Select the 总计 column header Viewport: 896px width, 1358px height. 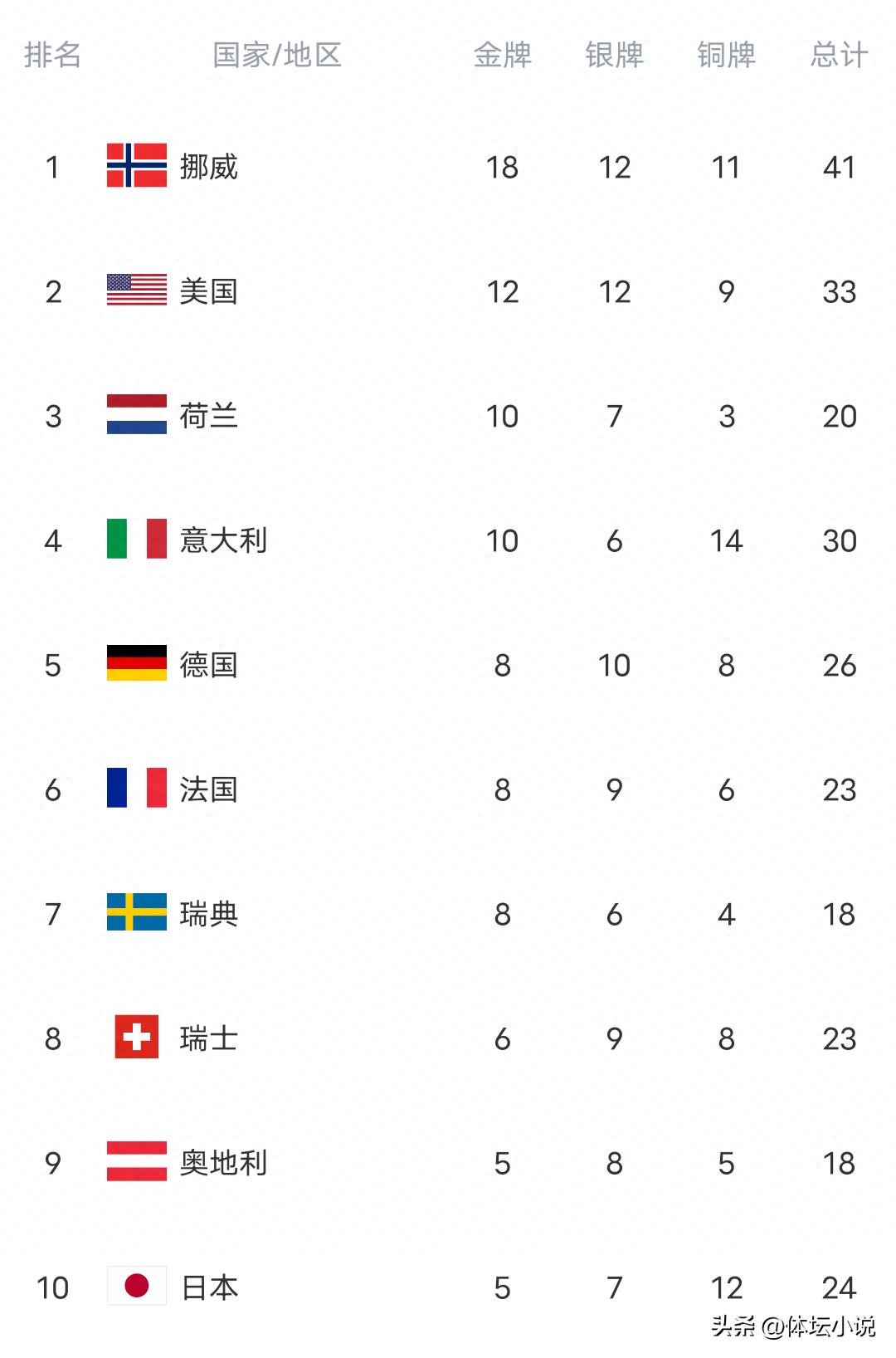click(839, 55)
